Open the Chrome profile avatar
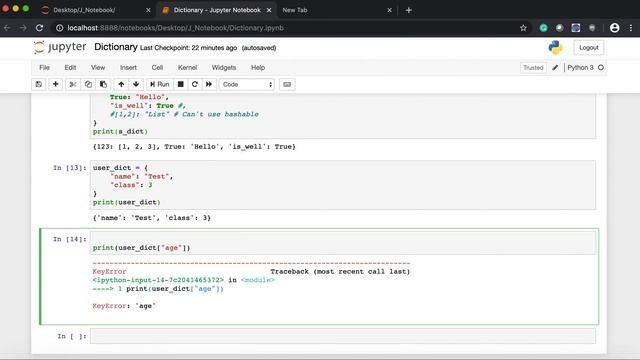The width and height of the screenshot is (640, 360). pyautogui.click(x=615, y=28)
